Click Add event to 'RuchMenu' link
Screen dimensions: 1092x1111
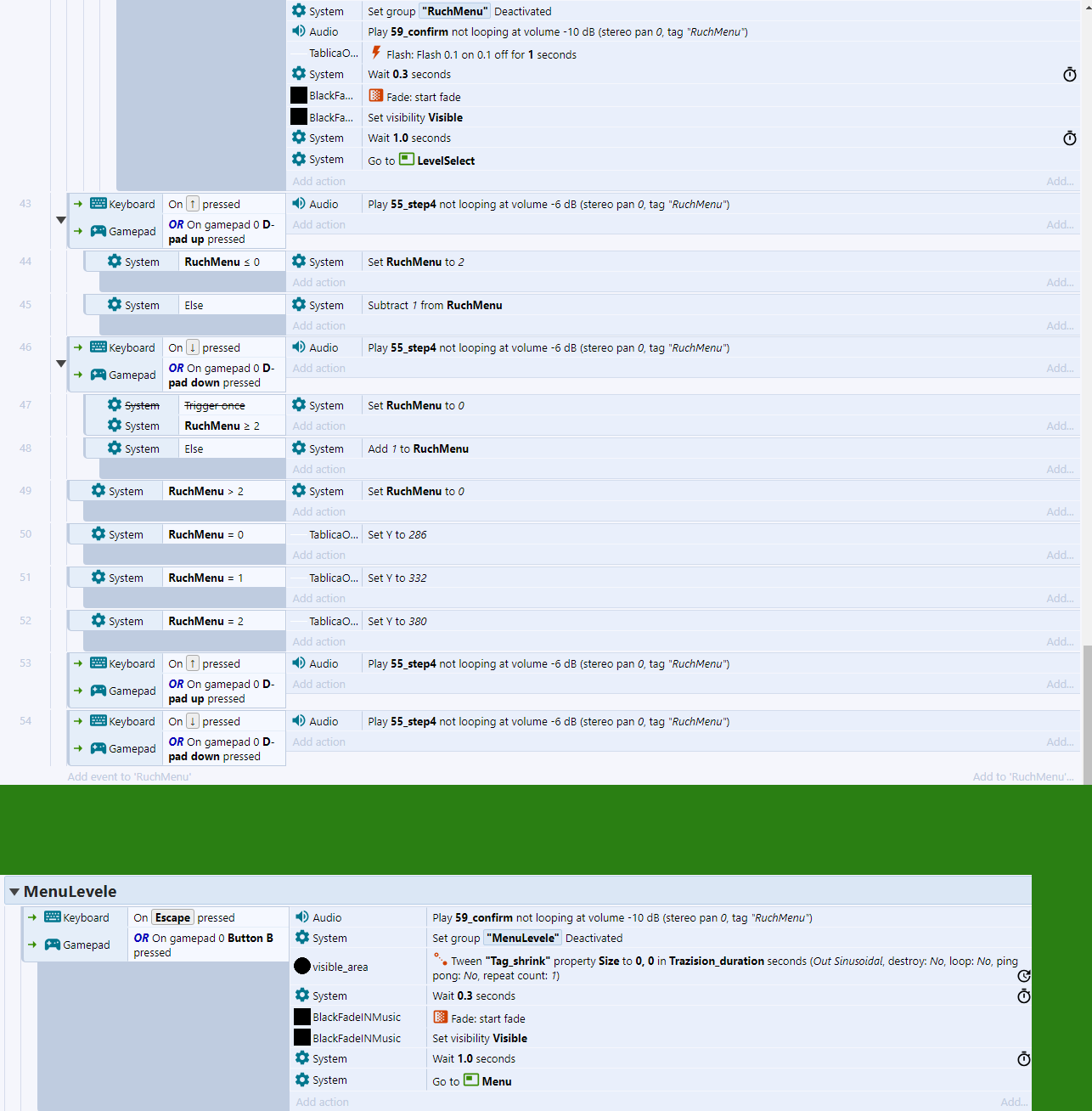129,776
